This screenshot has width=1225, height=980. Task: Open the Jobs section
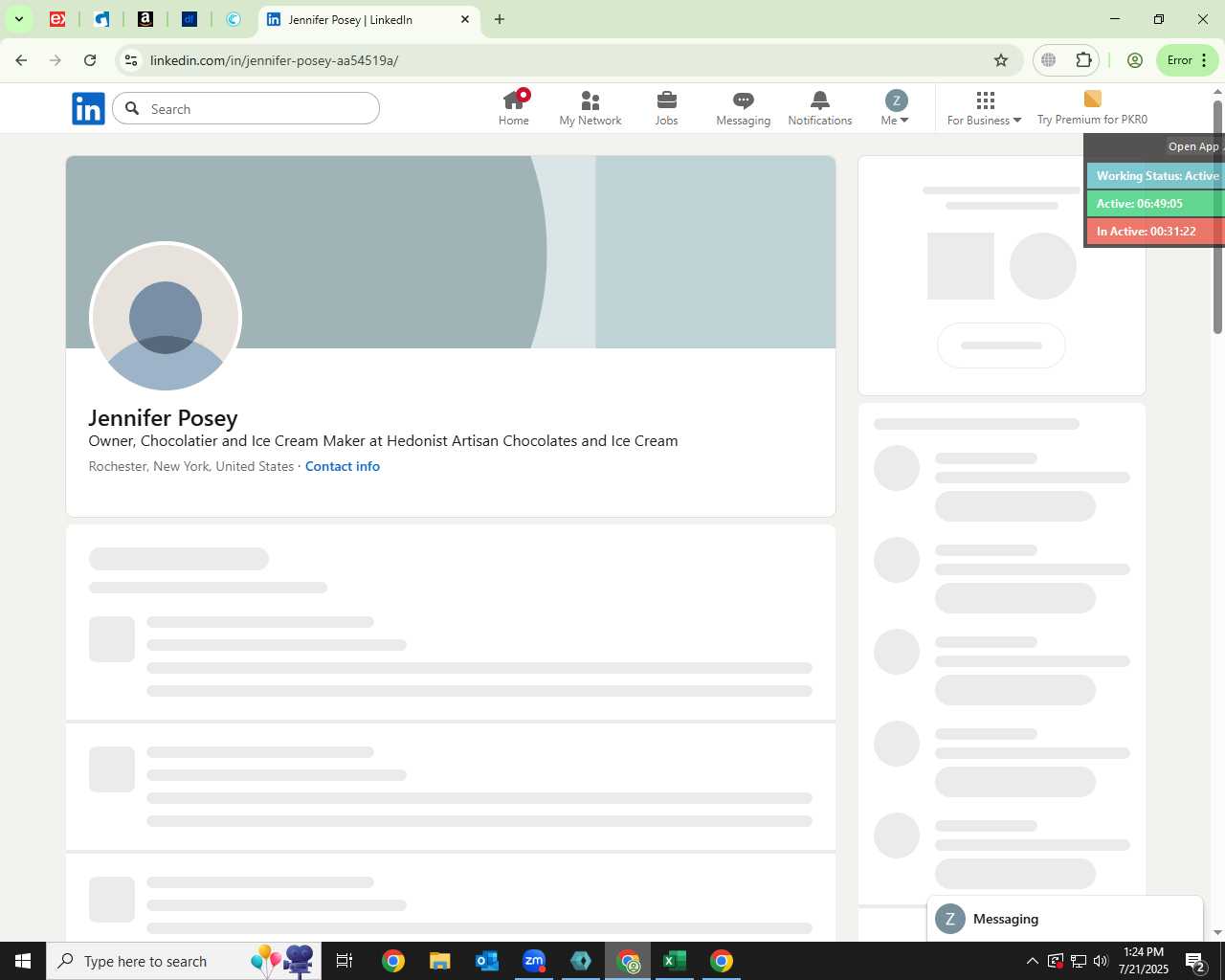(x=667, y=108)
